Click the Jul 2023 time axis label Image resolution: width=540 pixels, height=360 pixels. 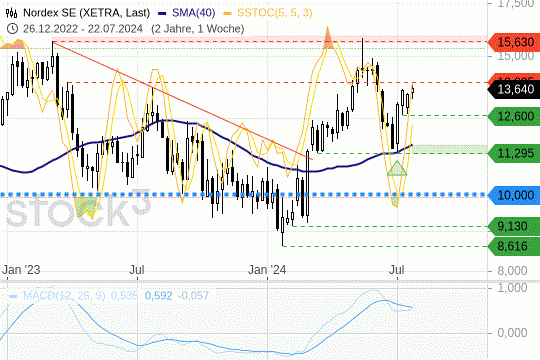pos(137,269)
